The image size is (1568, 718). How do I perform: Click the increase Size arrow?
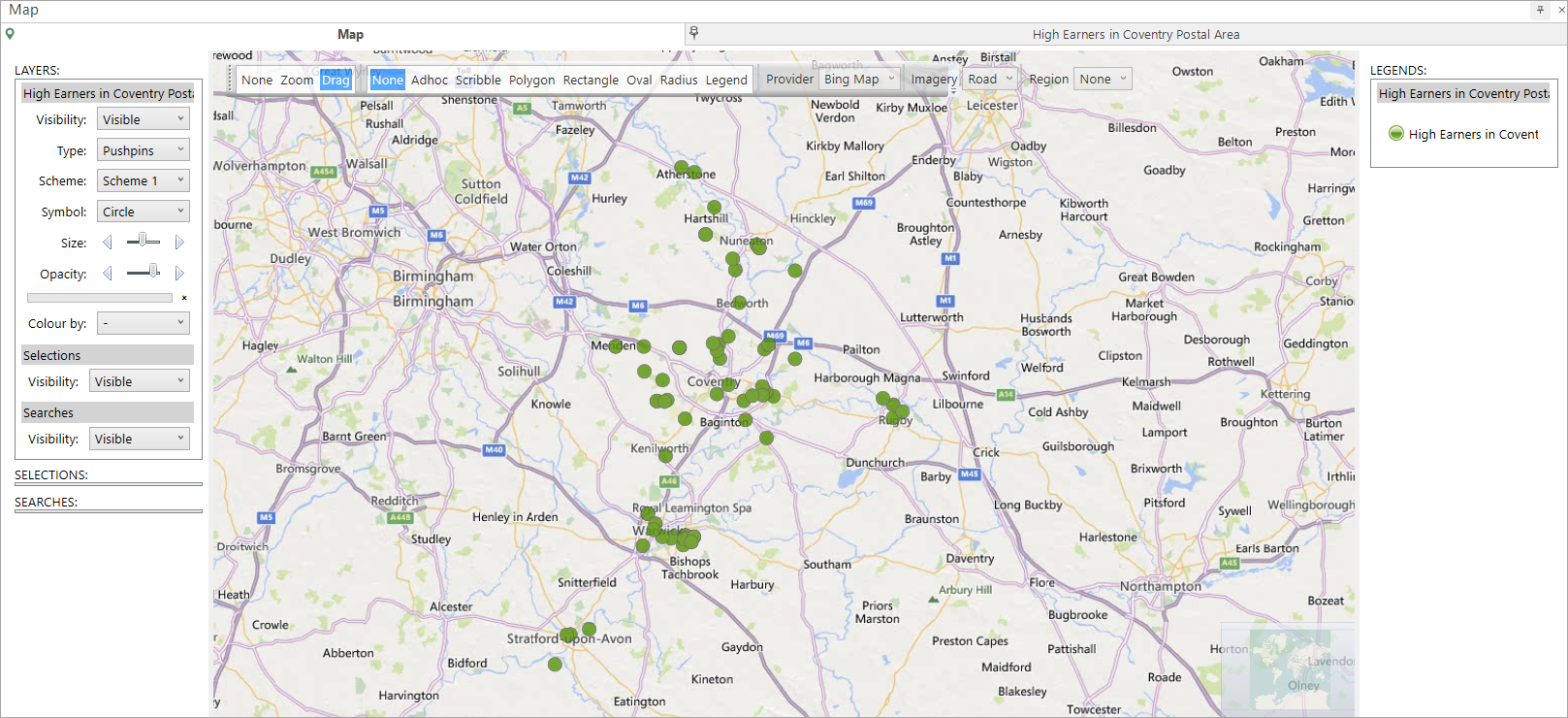coord(178,243)
